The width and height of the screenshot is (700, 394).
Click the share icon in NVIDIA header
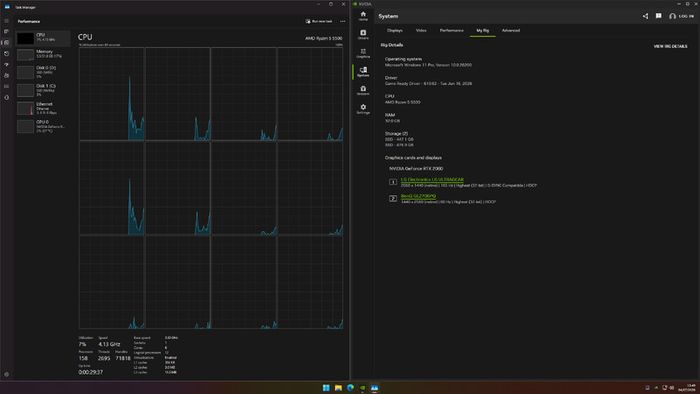[x=645, y=16]
